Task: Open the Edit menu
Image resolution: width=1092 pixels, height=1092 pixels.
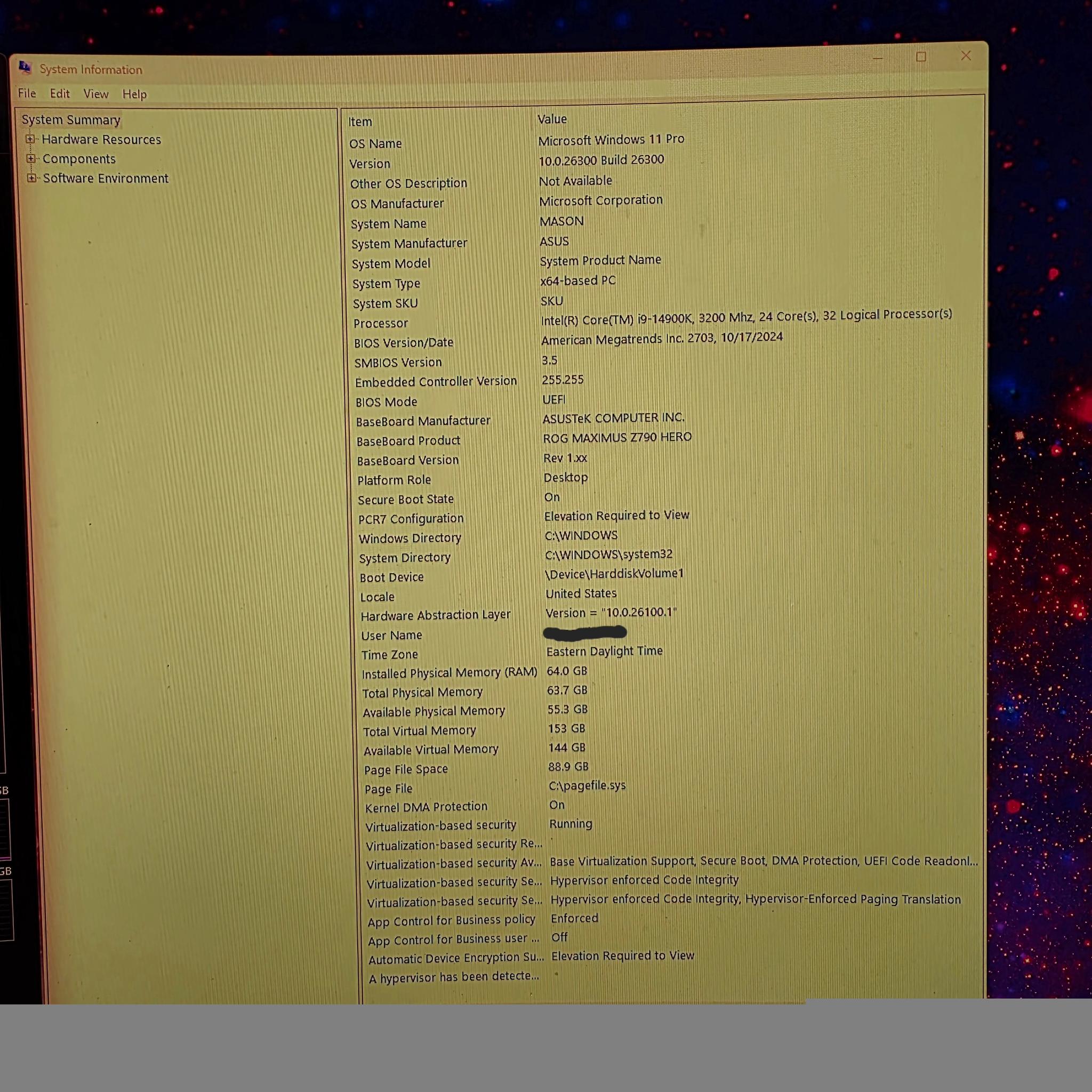Action: pos(59,93)
